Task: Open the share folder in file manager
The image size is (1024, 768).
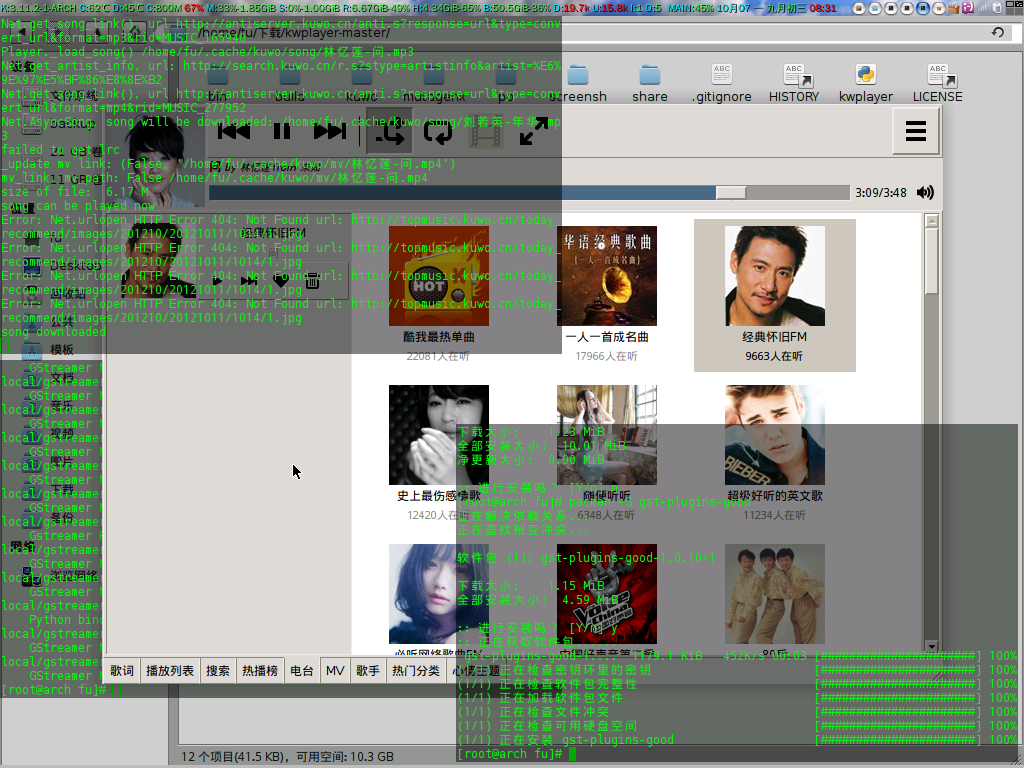Action: pyautogui.click(x=650, y=84)
